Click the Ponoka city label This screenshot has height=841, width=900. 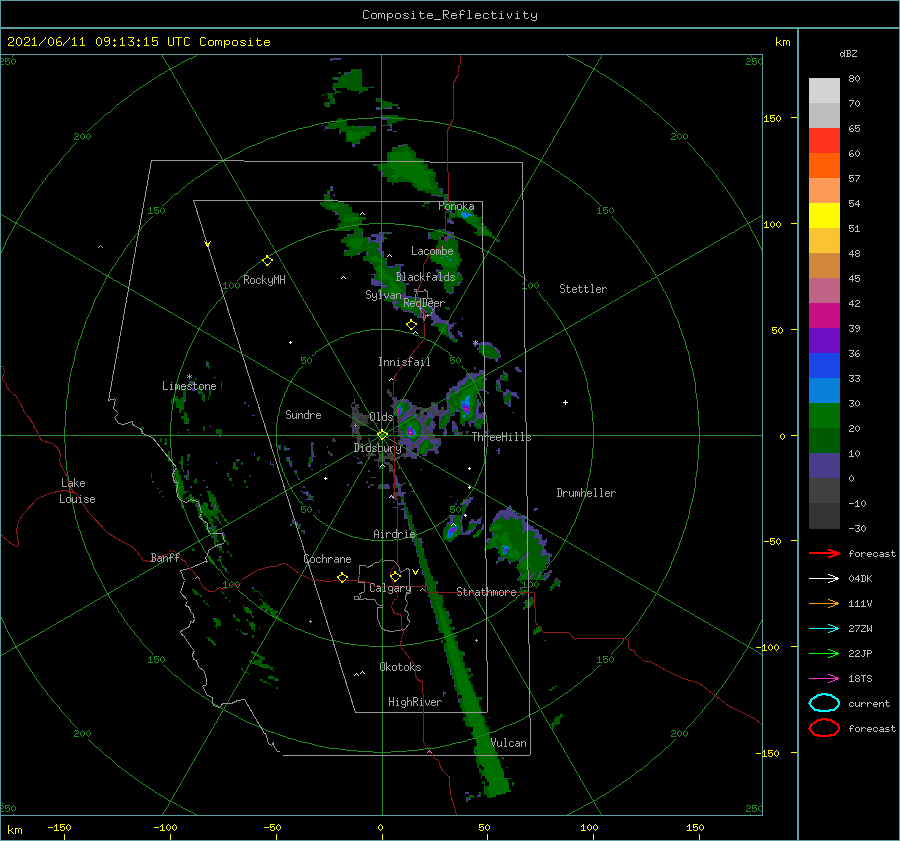[456, 206]
